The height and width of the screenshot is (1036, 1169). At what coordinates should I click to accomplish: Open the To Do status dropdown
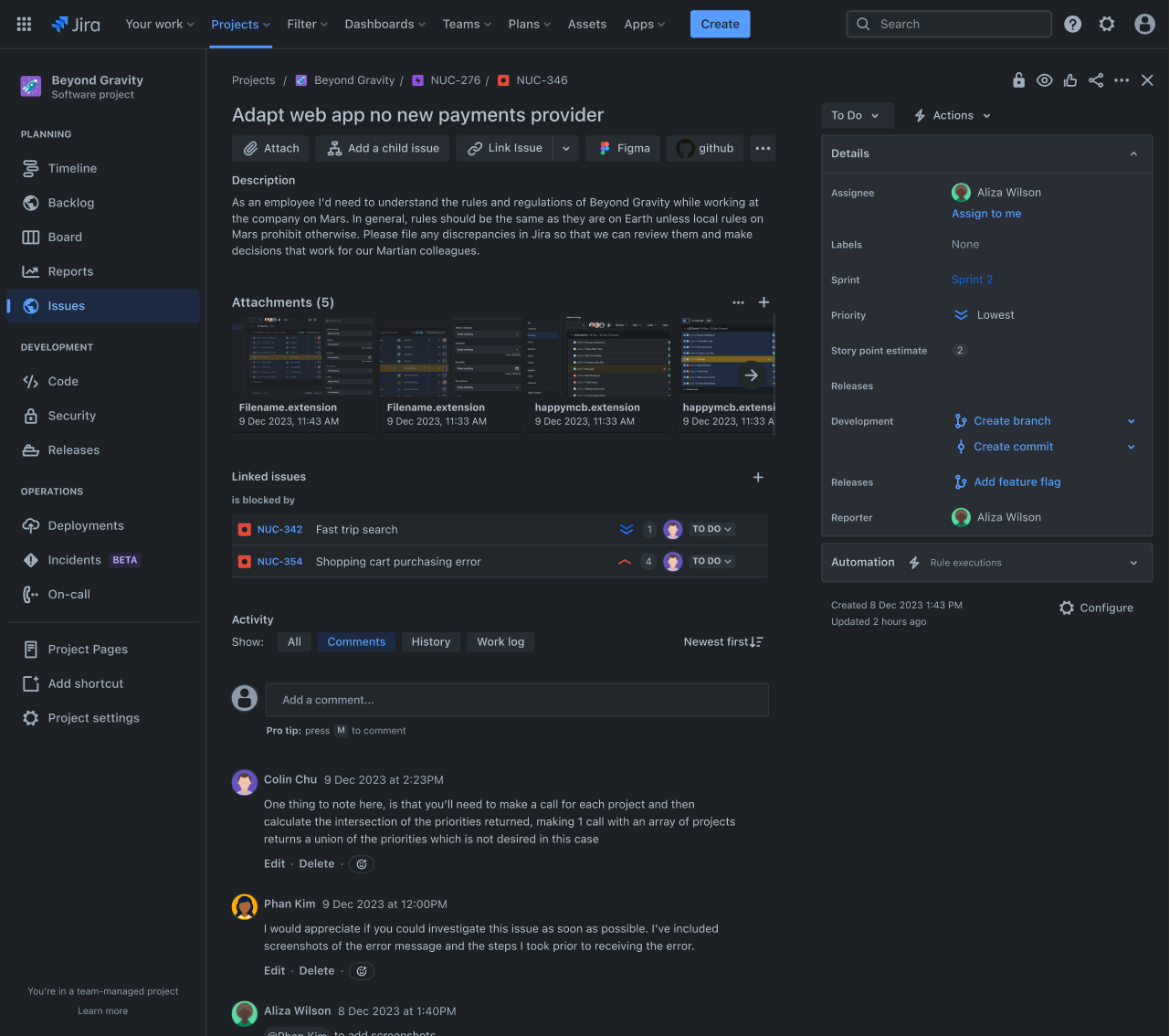(856, 115)
